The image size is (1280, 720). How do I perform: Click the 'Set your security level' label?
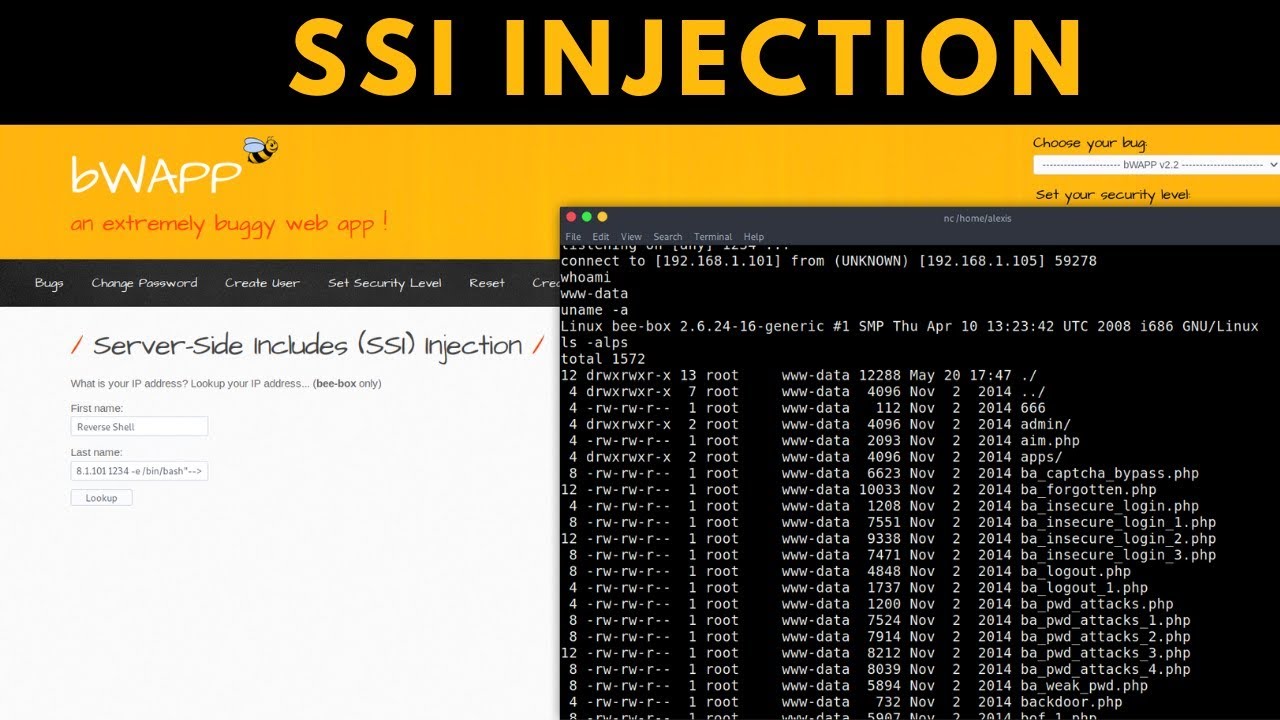(1113, 195)
